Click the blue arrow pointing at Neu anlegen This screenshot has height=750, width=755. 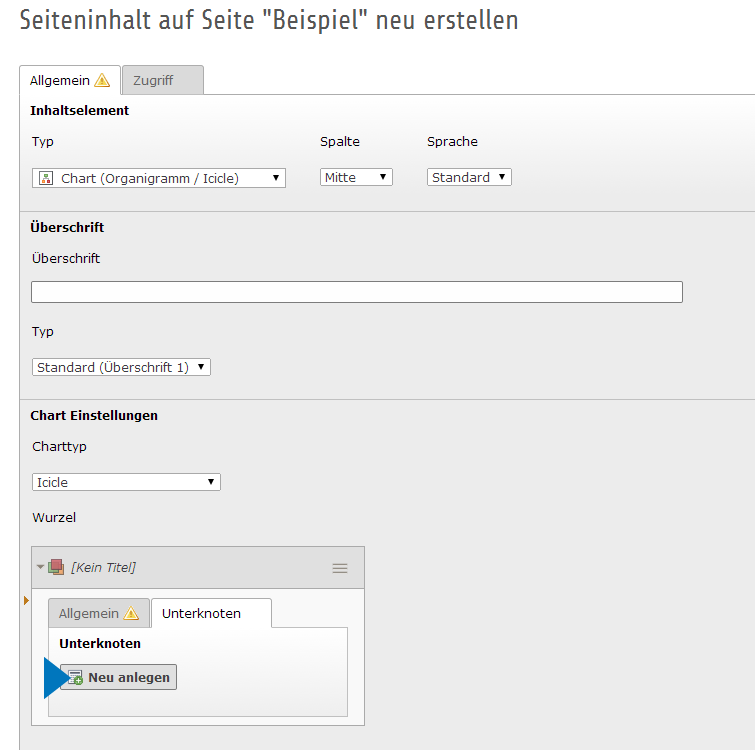[51, 678]
